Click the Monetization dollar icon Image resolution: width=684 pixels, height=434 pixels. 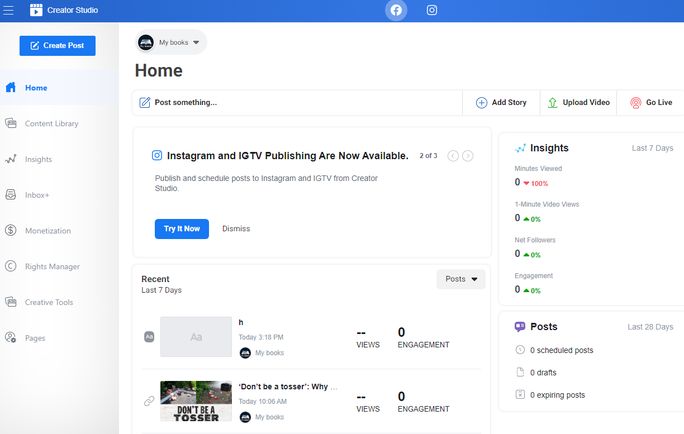tap(11, 230)
